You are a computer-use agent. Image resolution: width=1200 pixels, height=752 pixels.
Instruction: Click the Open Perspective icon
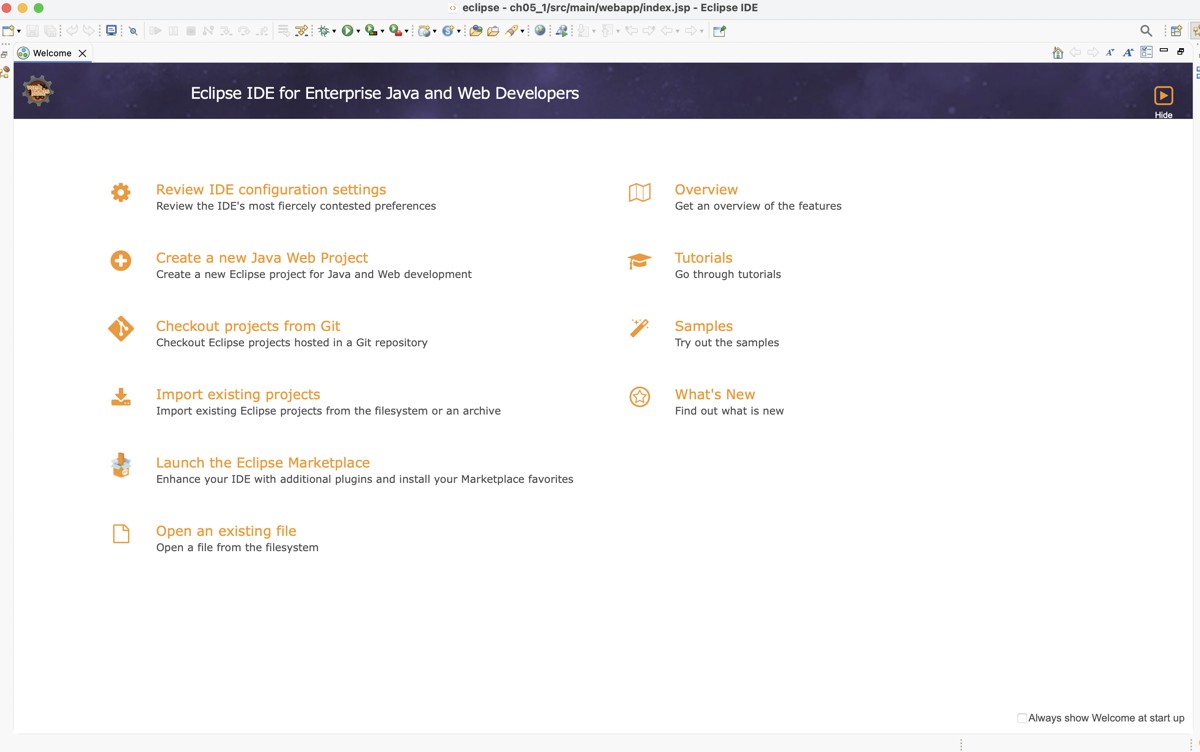1176,31
